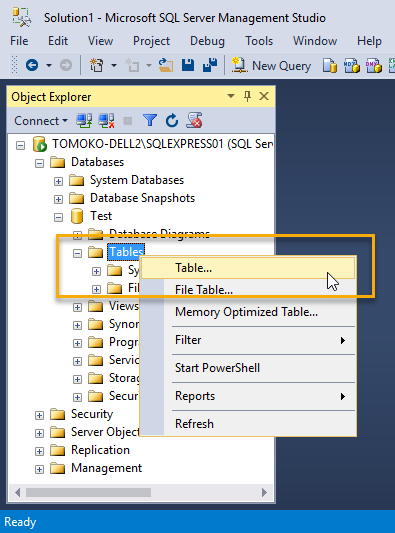Select the Tables tree node
Viewport: 395px width, 533px height.
point(126,252)
